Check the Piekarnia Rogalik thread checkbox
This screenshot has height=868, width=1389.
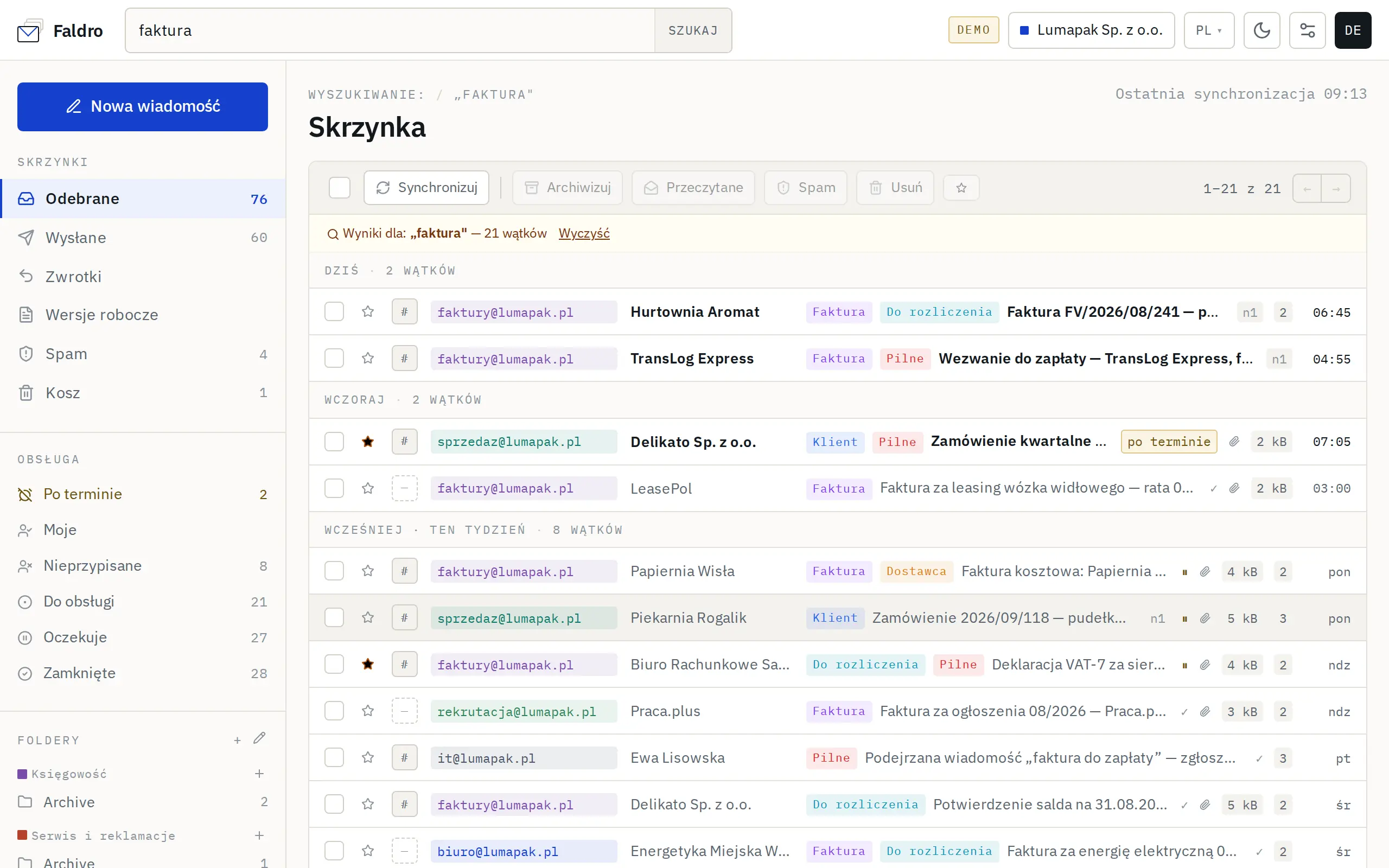tap(334, 618)
